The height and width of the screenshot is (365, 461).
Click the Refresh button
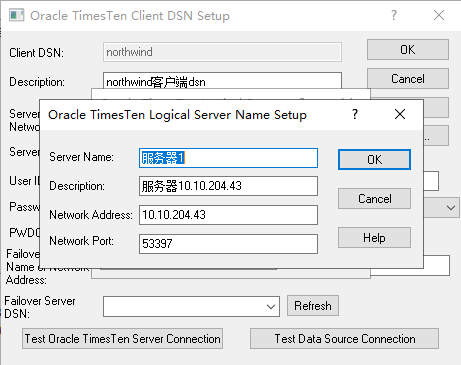pyautogui.click(x=313, y=306)
